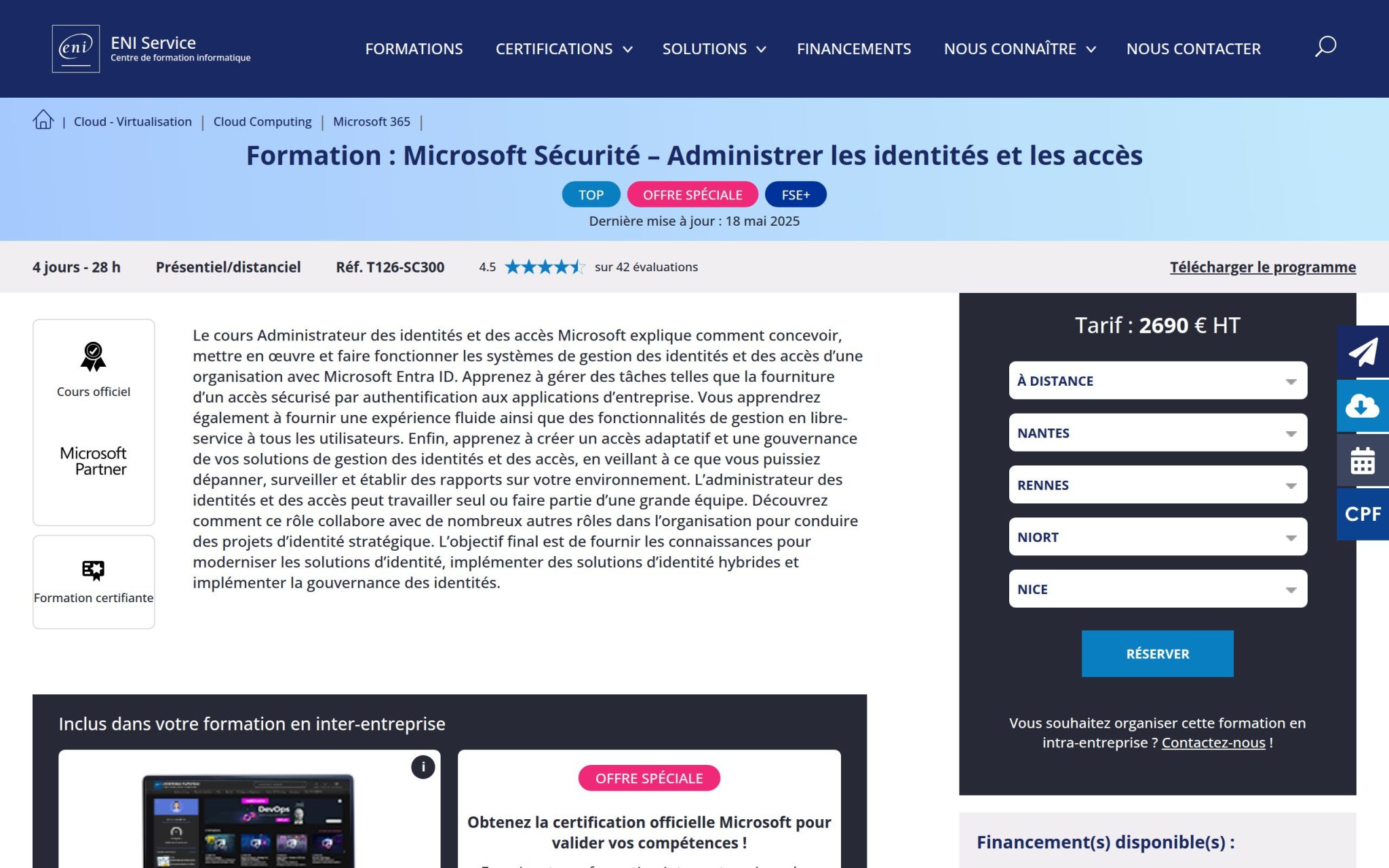Open NOUS CONNAÎTRE menu item
Image resolution: width=1389 pixels, height=868 pixels.
(x=1010, y=49)
